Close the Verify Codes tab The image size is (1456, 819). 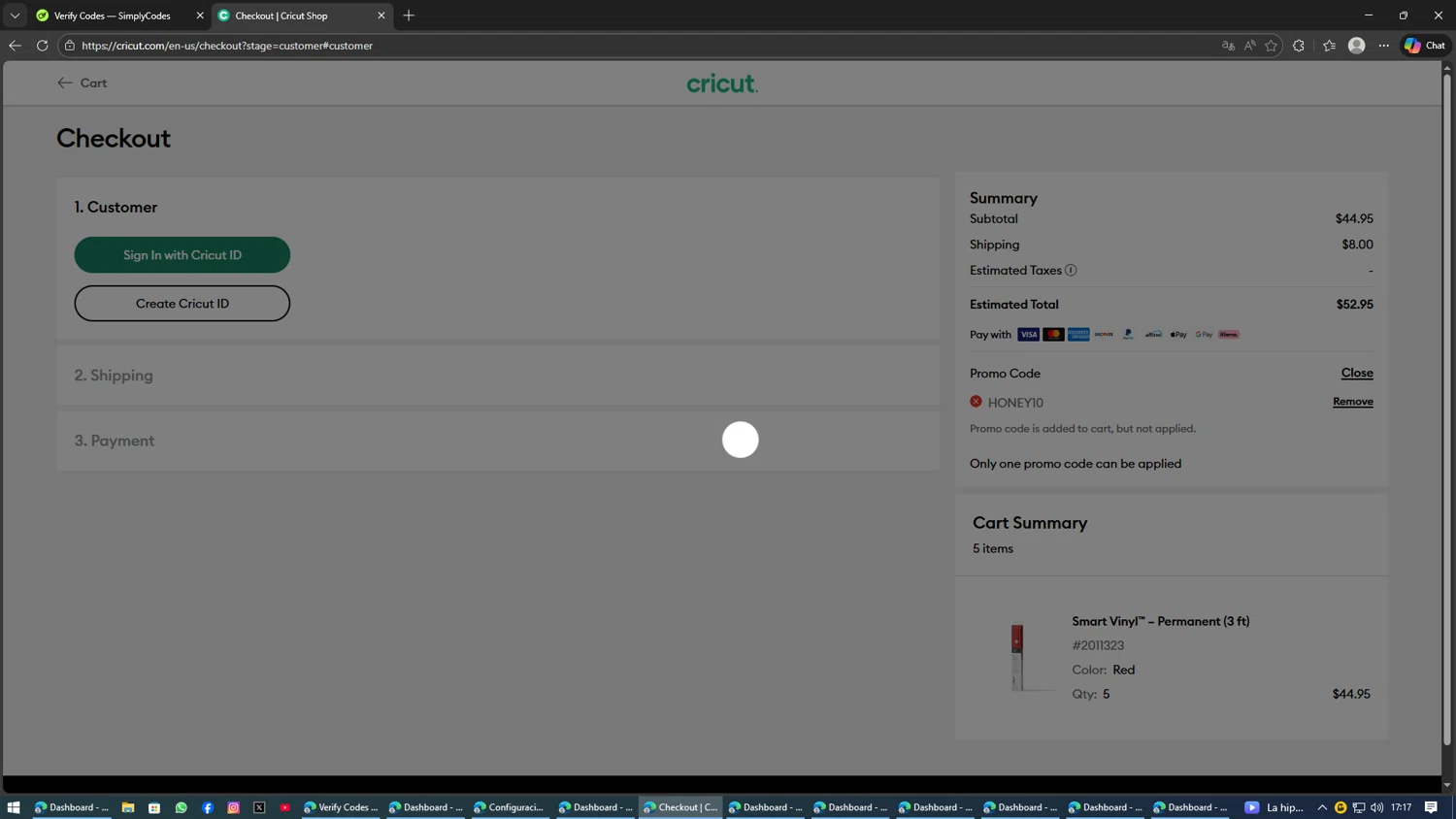[x=200, y=16]
